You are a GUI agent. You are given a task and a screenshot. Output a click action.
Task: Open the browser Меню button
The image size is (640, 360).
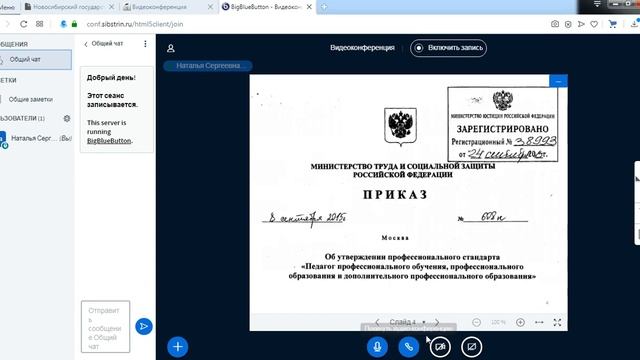tap(7, 7)
